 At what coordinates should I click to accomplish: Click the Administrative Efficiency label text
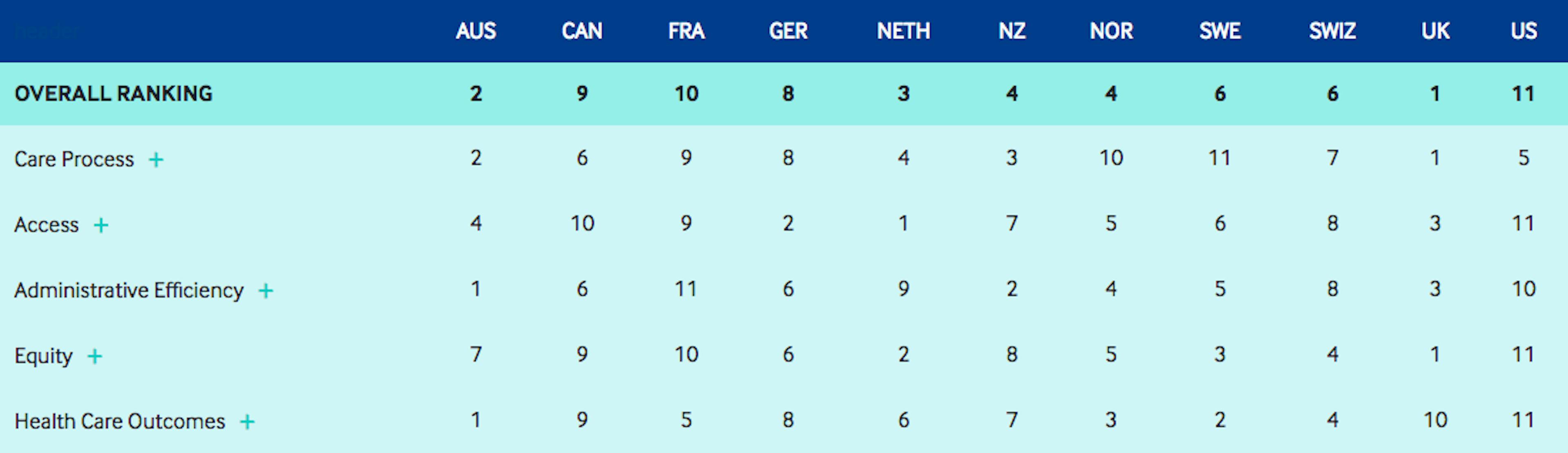(129, 291)
